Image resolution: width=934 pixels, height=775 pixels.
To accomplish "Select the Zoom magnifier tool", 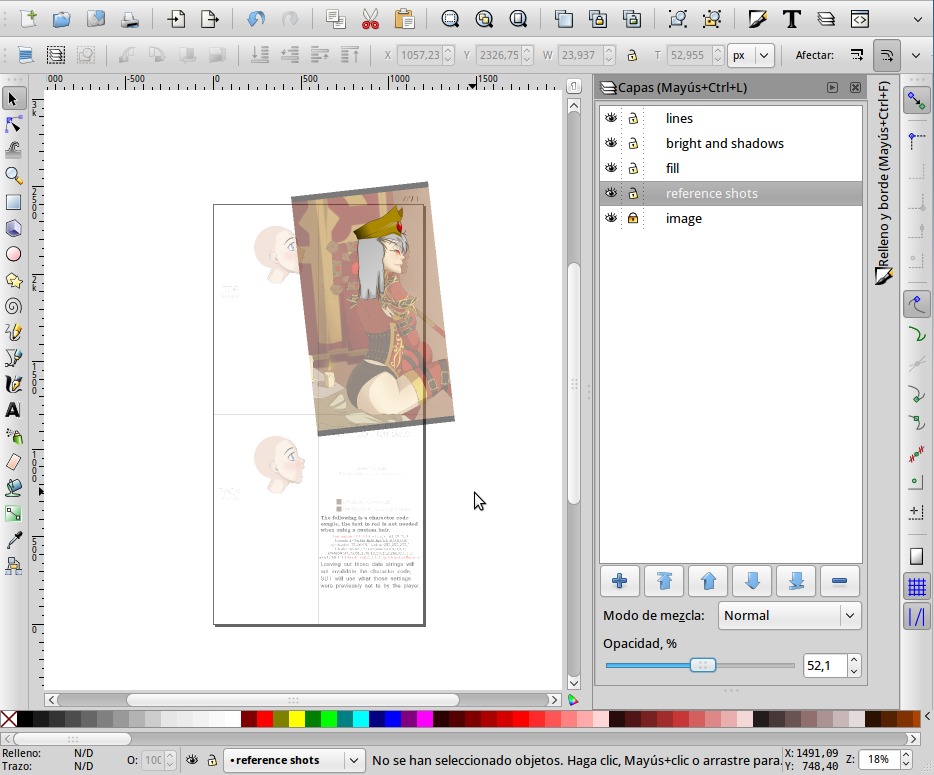I will [14, 176].
